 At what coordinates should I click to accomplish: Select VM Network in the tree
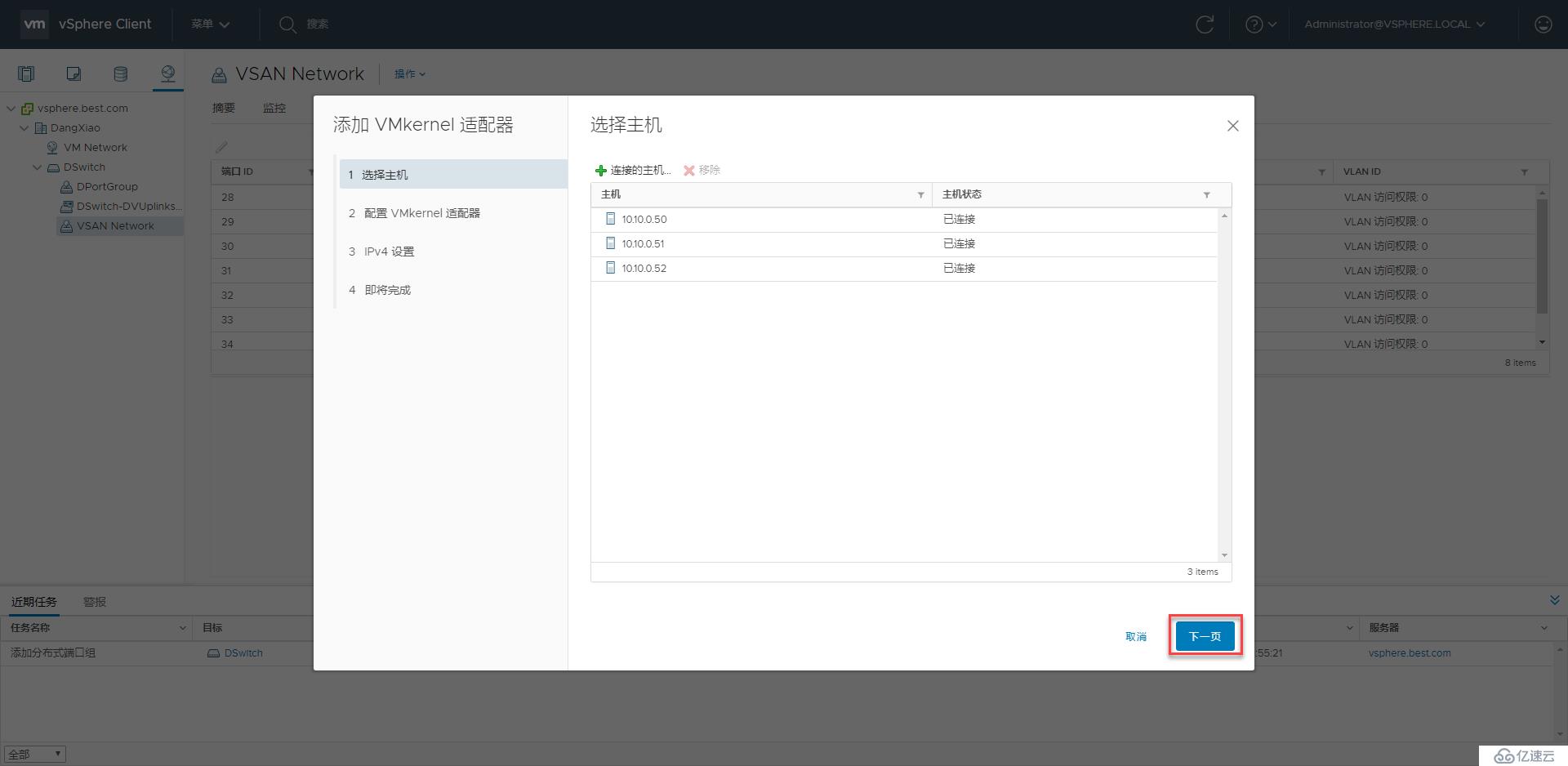(96, 148)
